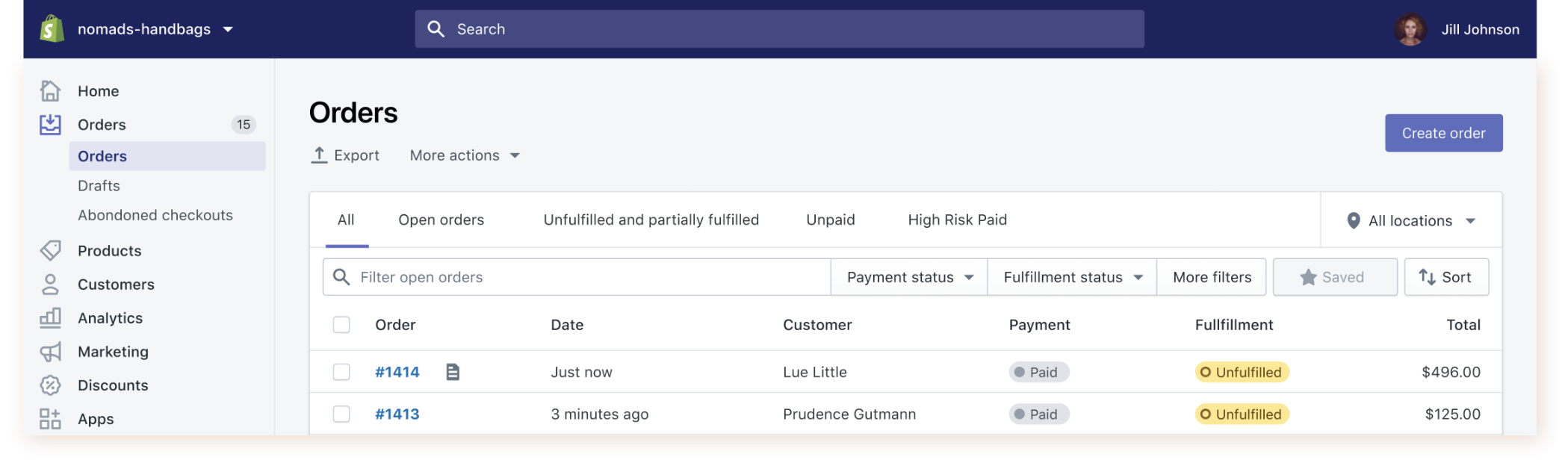Expand the Payment status filter dropdown
The image size is (1568, 466).
tap(909, 277)
